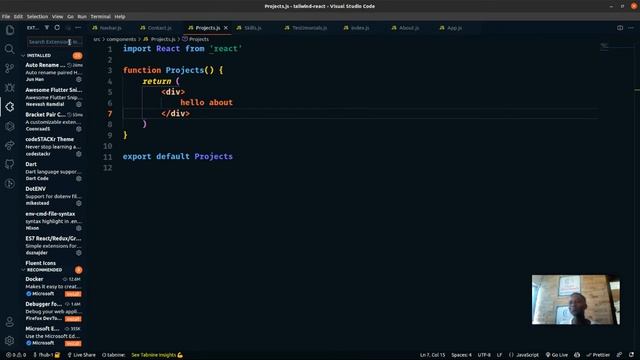Open the extensions view more actions ellipsis

tap(78, 28)
